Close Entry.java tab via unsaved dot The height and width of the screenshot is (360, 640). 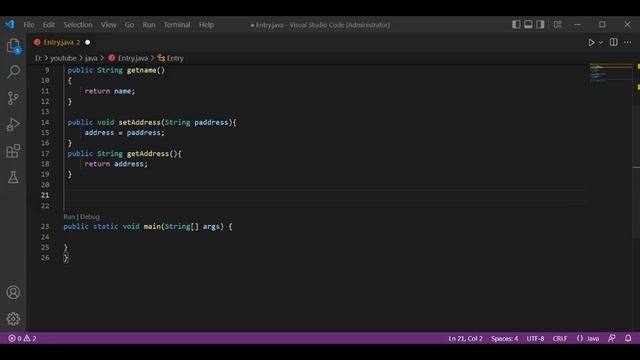coord(87,42)
